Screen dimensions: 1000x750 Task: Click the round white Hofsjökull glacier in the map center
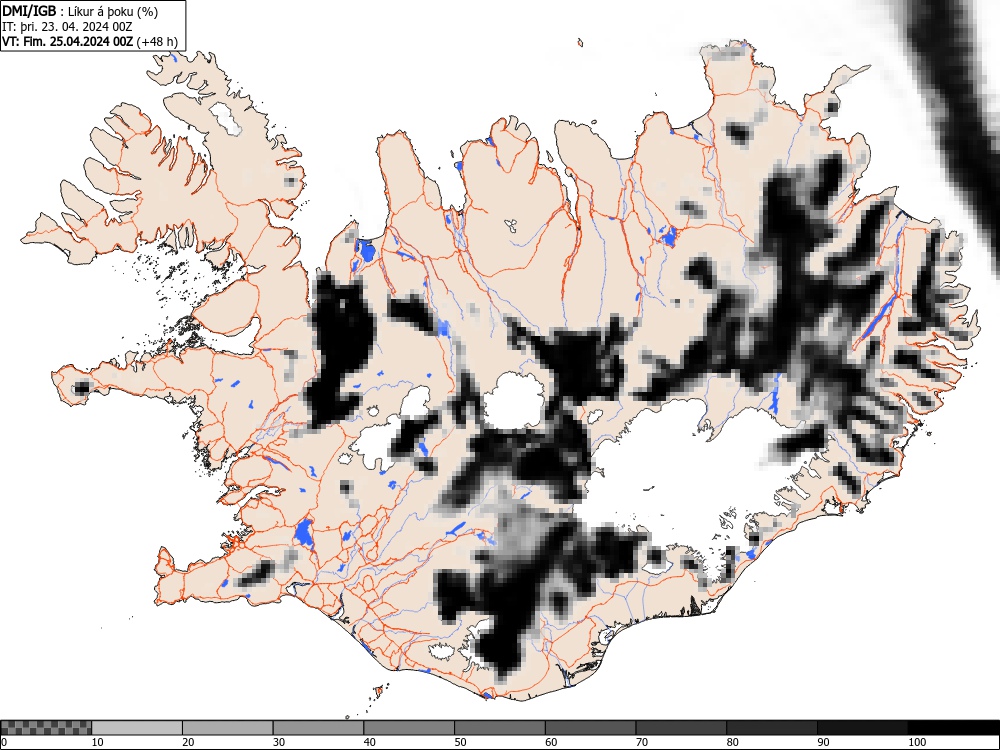(514, 402)
